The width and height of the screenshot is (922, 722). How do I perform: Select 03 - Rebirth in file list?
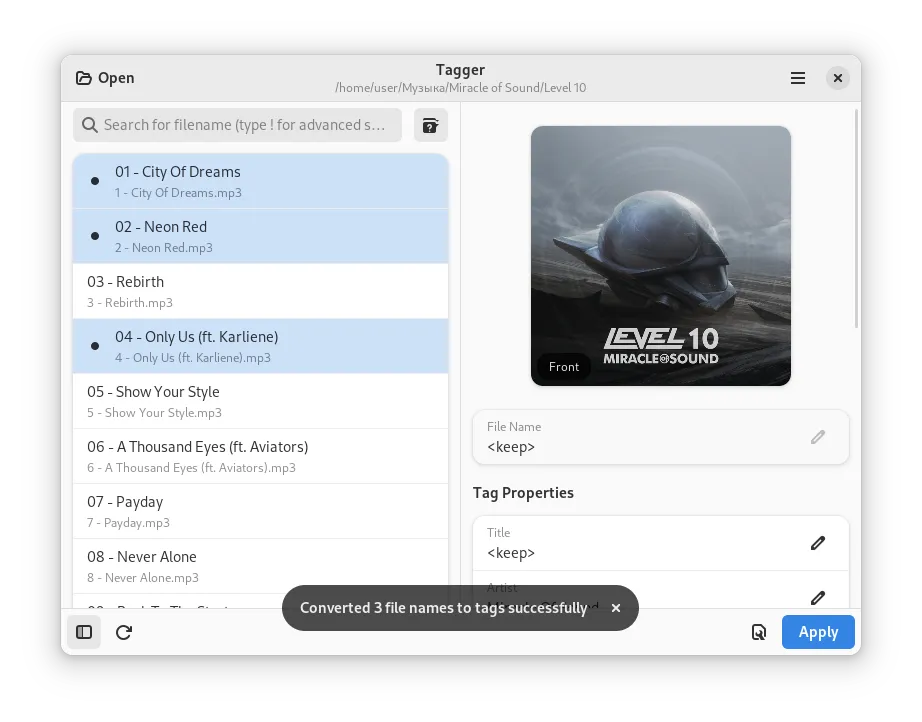click(260, 291)
